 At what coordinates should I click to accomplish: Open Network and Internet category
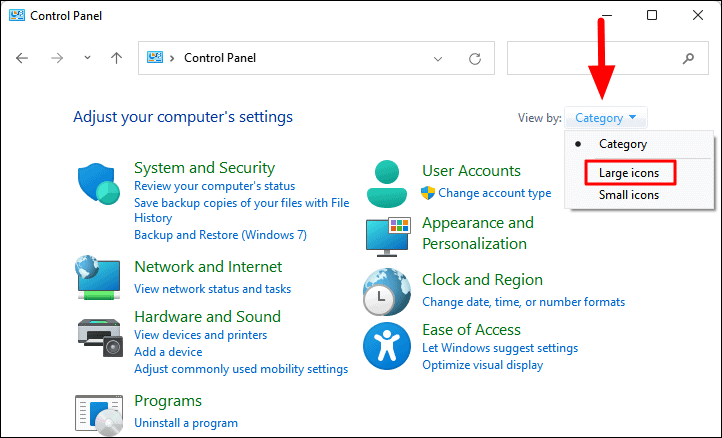(x=208, y=267)
